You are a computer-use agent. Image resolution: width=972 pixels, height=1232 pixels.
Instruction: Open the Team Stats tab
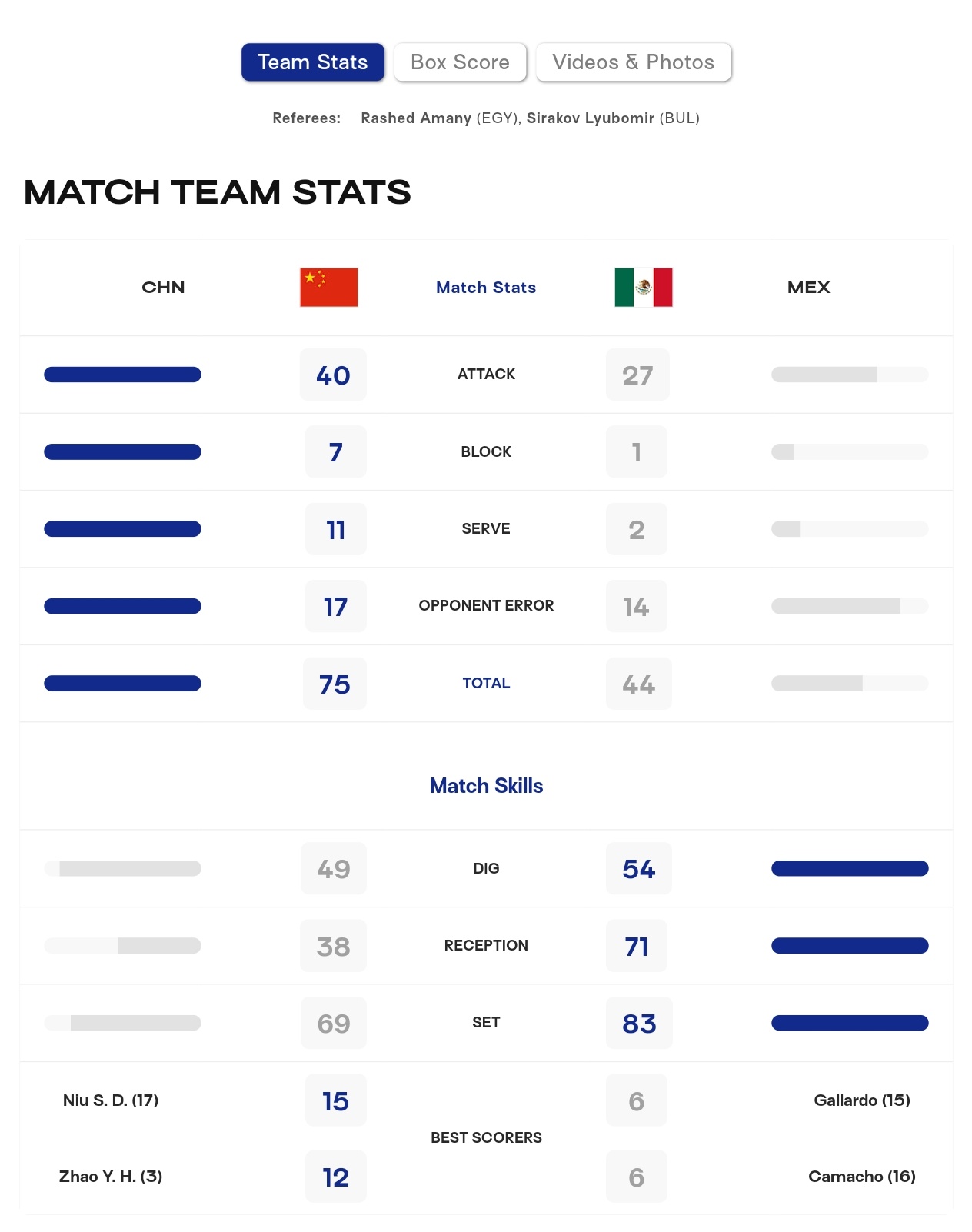[x=313, y=62]
